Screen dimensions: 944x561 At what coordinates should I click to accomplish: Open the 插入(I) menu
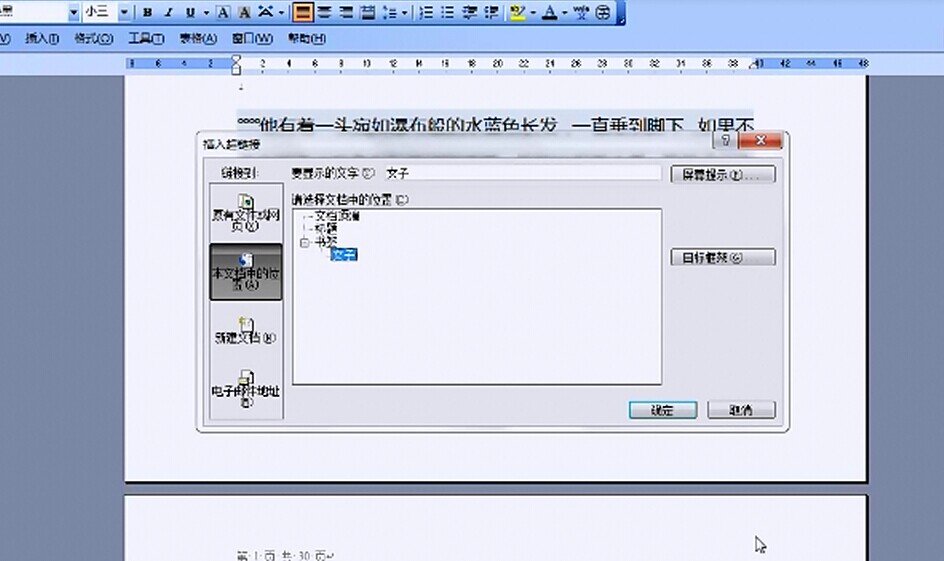(42, 39)
